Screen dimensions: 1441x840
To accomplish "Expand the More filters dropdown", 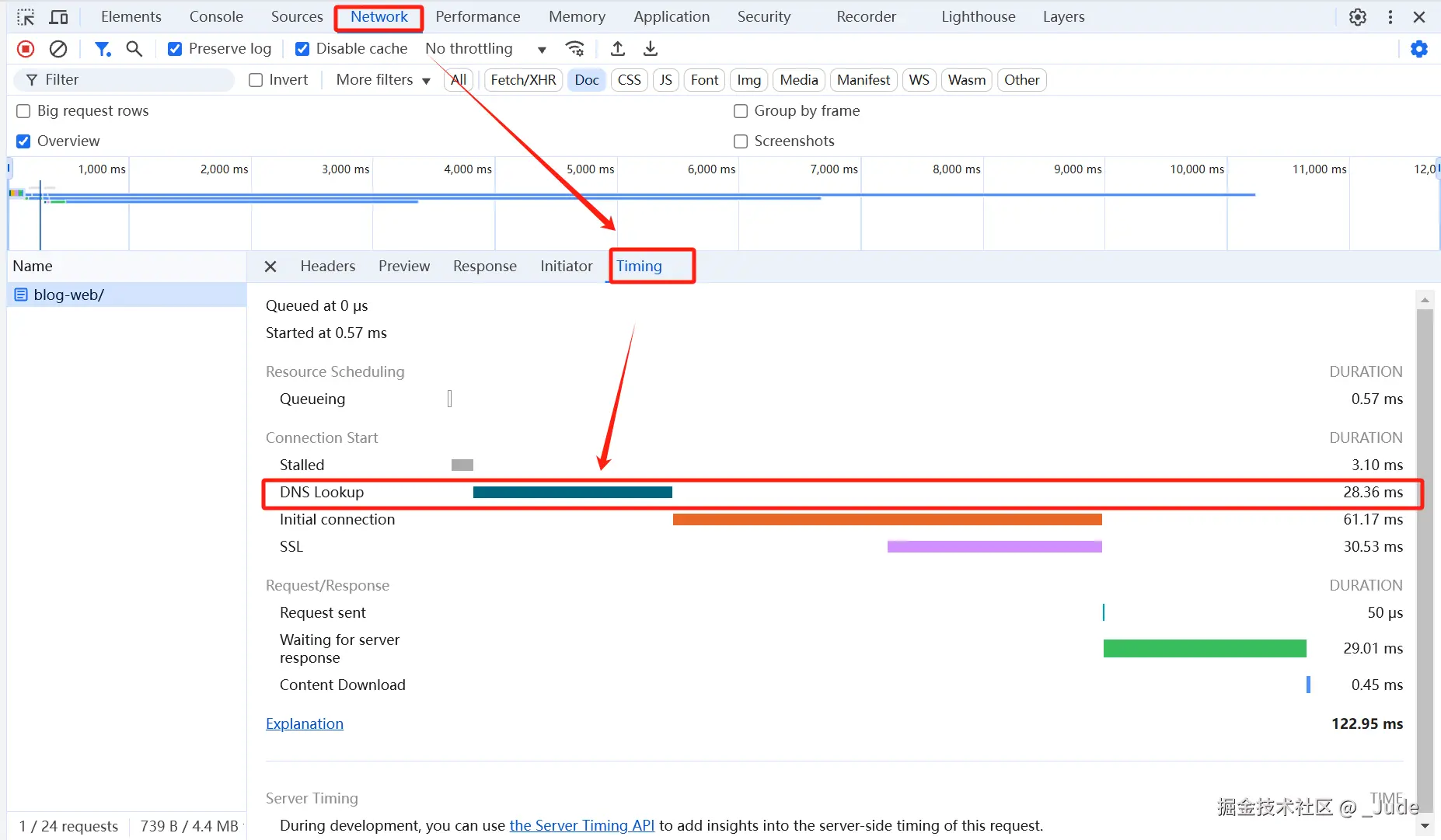I will click(x=383, y=80).
